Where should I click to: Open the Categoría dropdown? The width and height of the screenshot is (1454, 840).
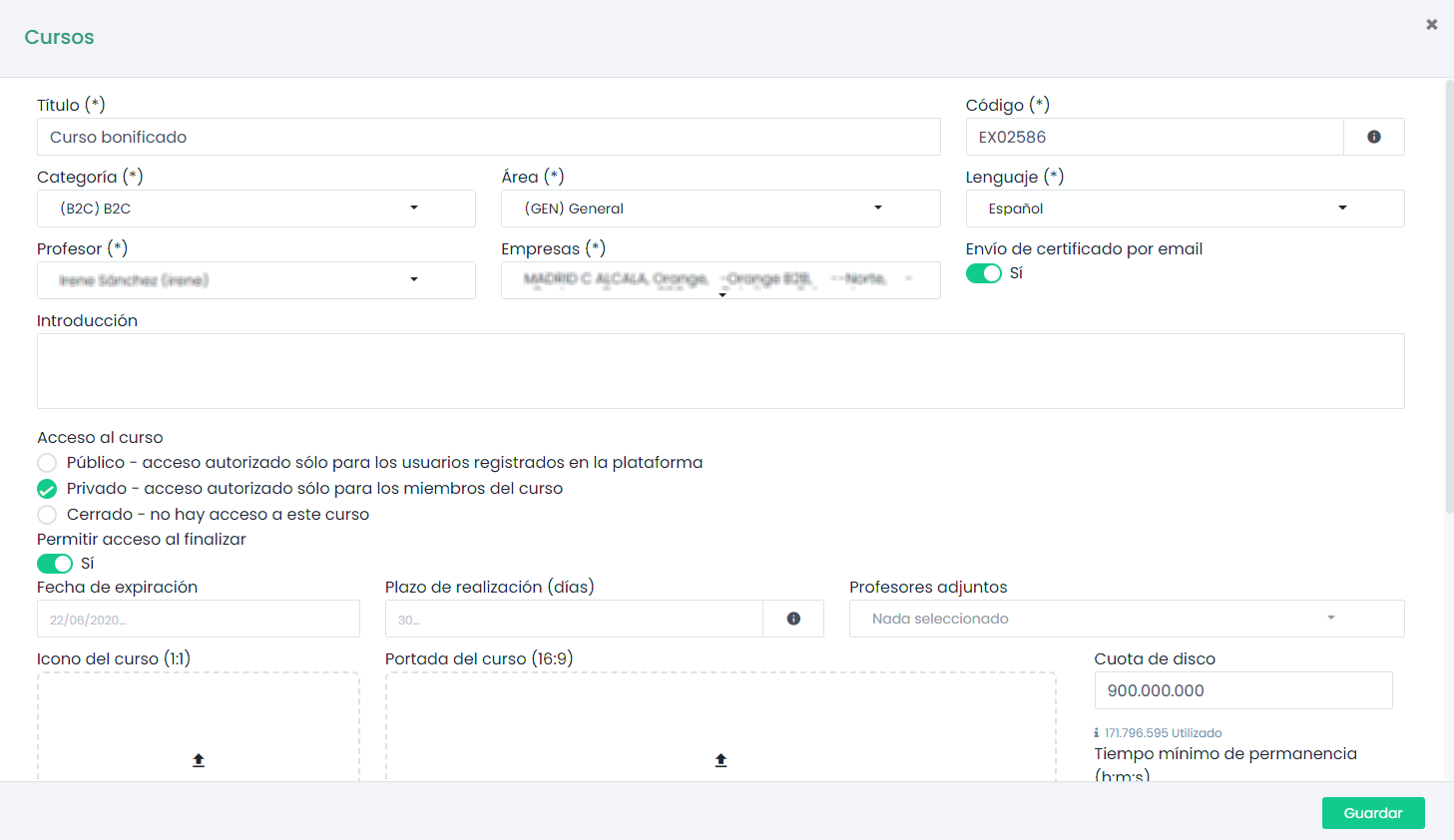pos(255,209)
